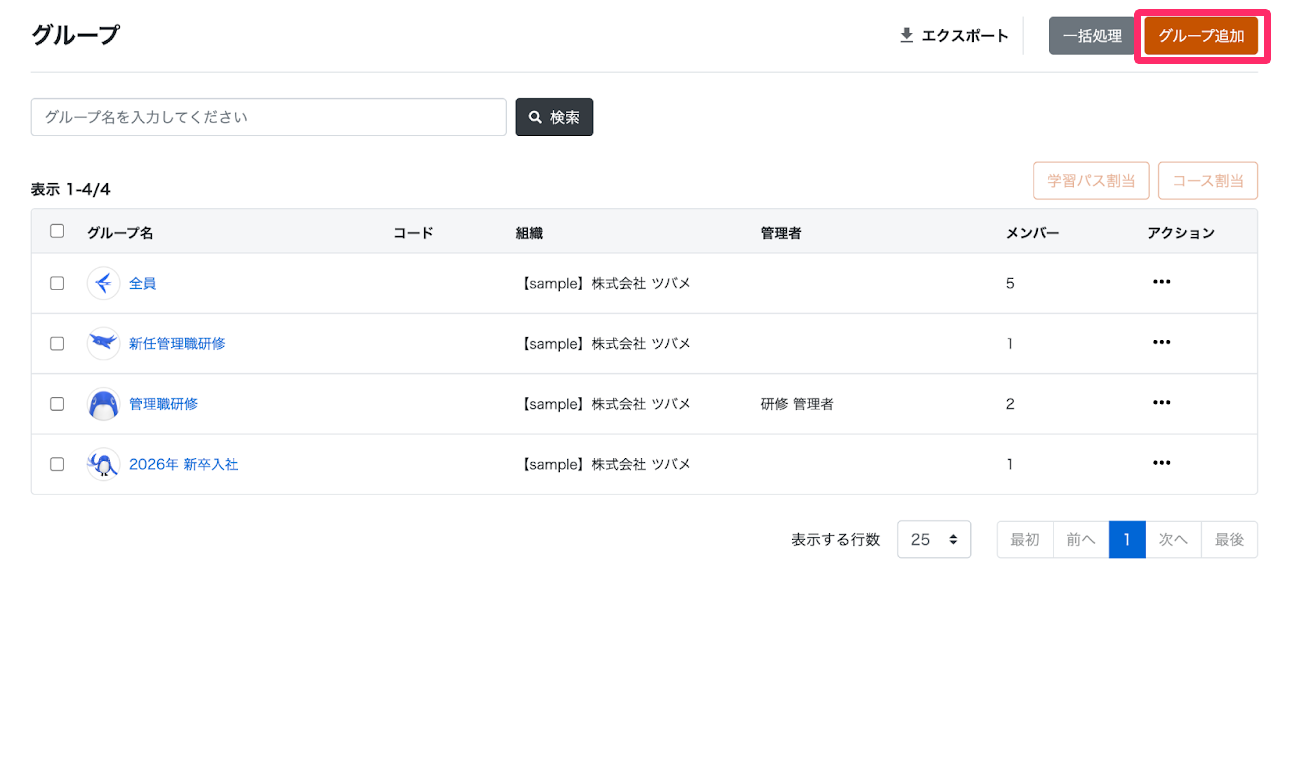Click member count 5 in 全員 row
This screenshot has height=772, width=1292.
[x=1010, y=283]
